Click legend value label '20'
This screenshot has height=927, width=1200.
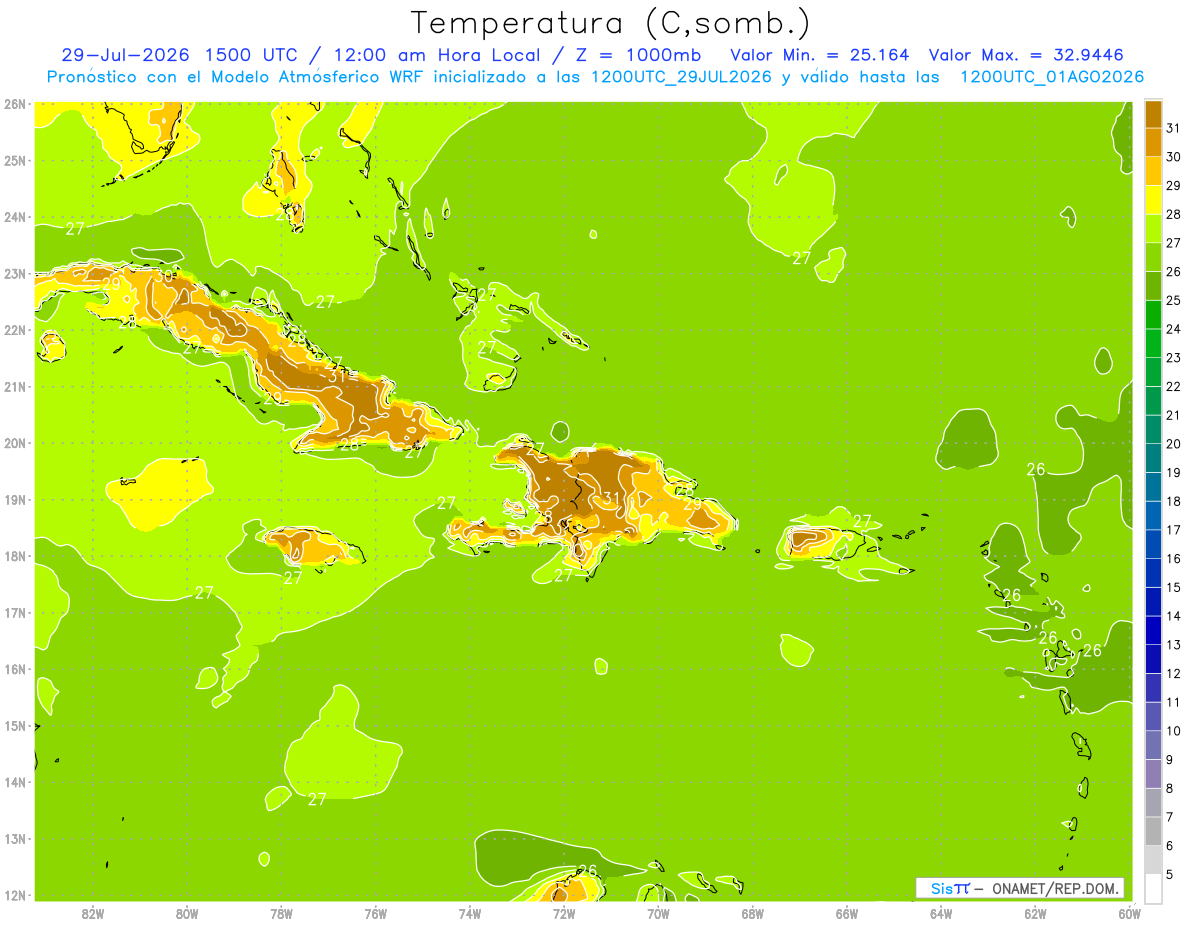coord(1173,444)
